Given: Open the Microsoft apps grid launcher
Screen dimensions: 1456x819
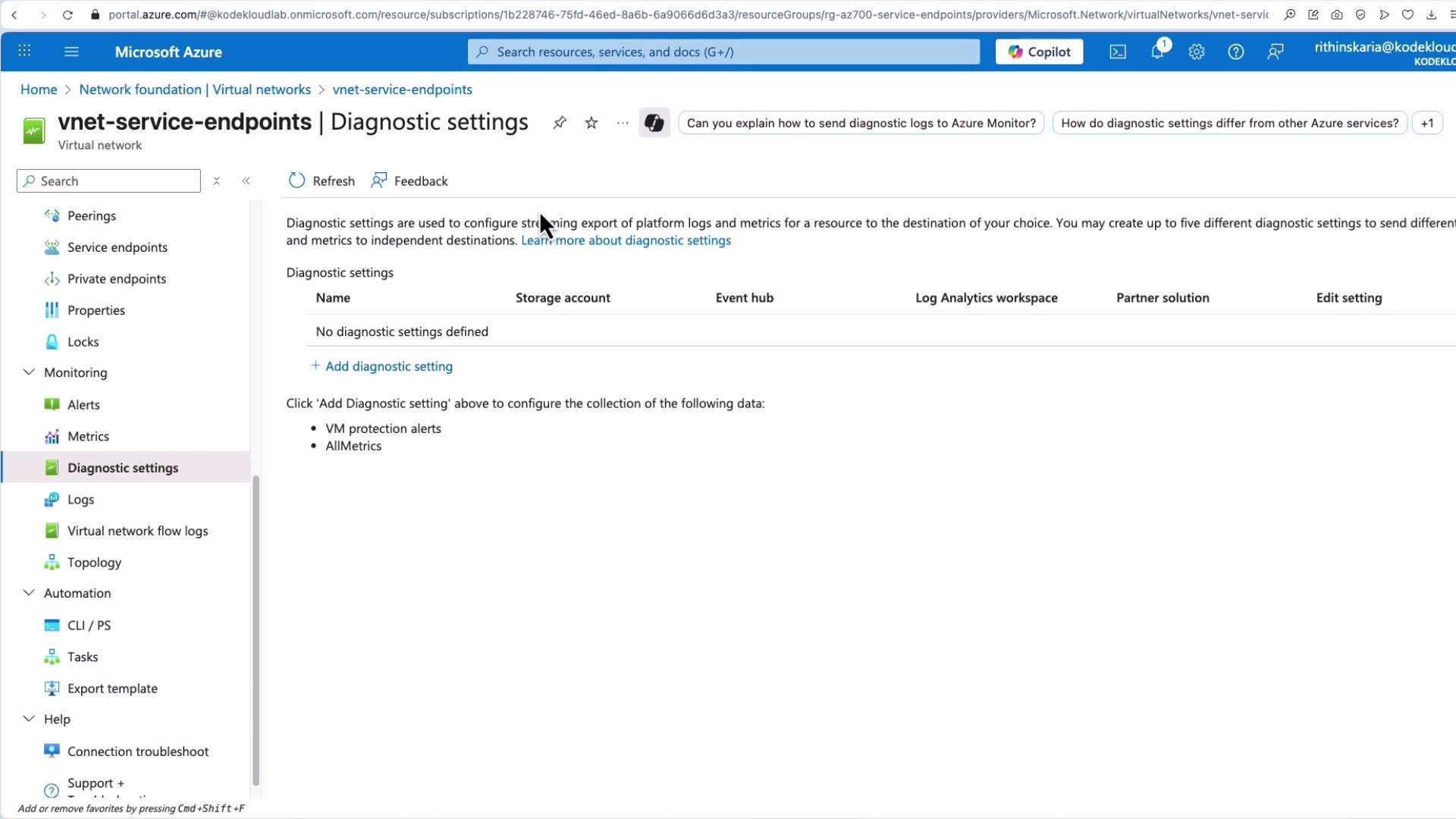Looking at the screenshot, I should pyautogui.click(x=24, y=51).
